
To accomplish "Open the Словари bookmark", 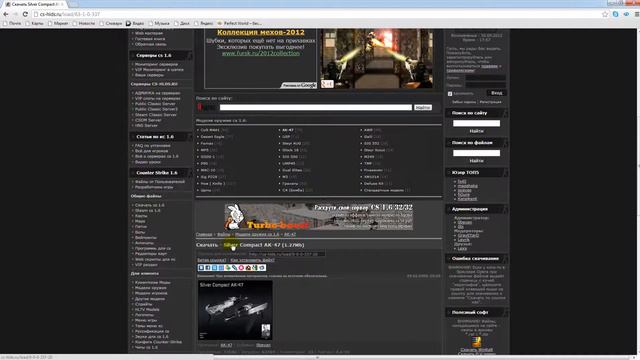I will pyautogui.click(x=111, y=23).
